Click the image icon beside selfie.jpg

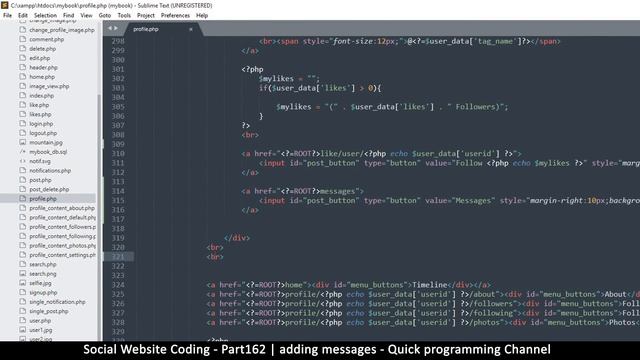pos(23,283)
